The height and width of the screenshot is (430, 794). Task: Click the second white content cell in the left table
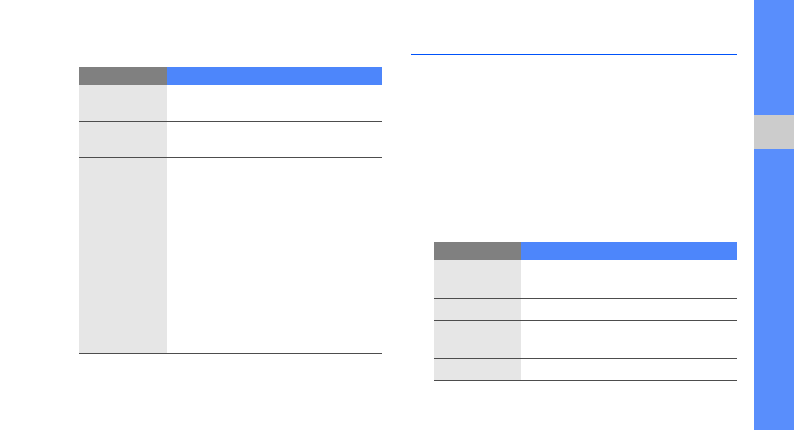(x=274, y=139)
